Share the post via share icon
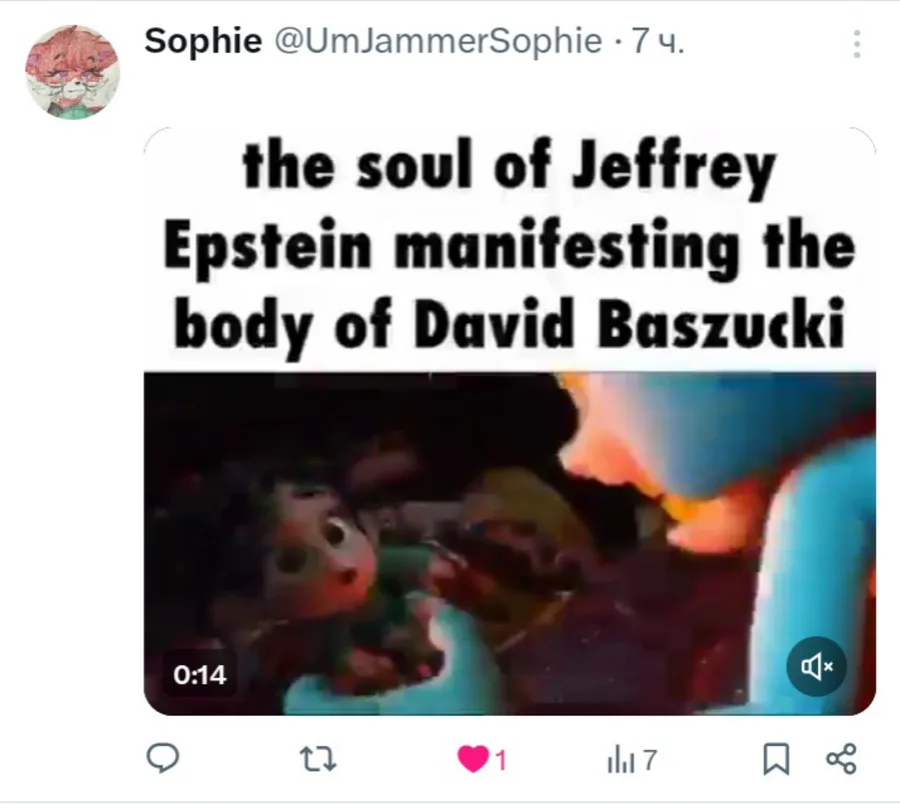The width and height of the screenshot is (900, 808). click(841, 759)
